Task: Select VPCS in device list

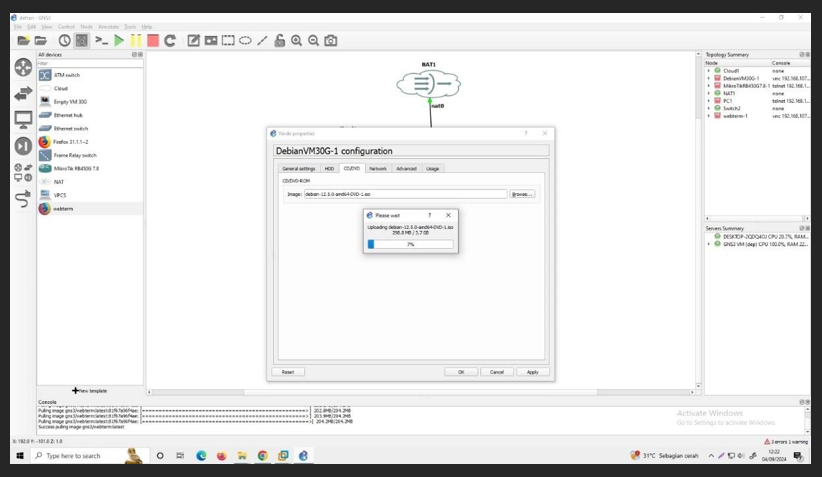Action: tap(90, 195)
